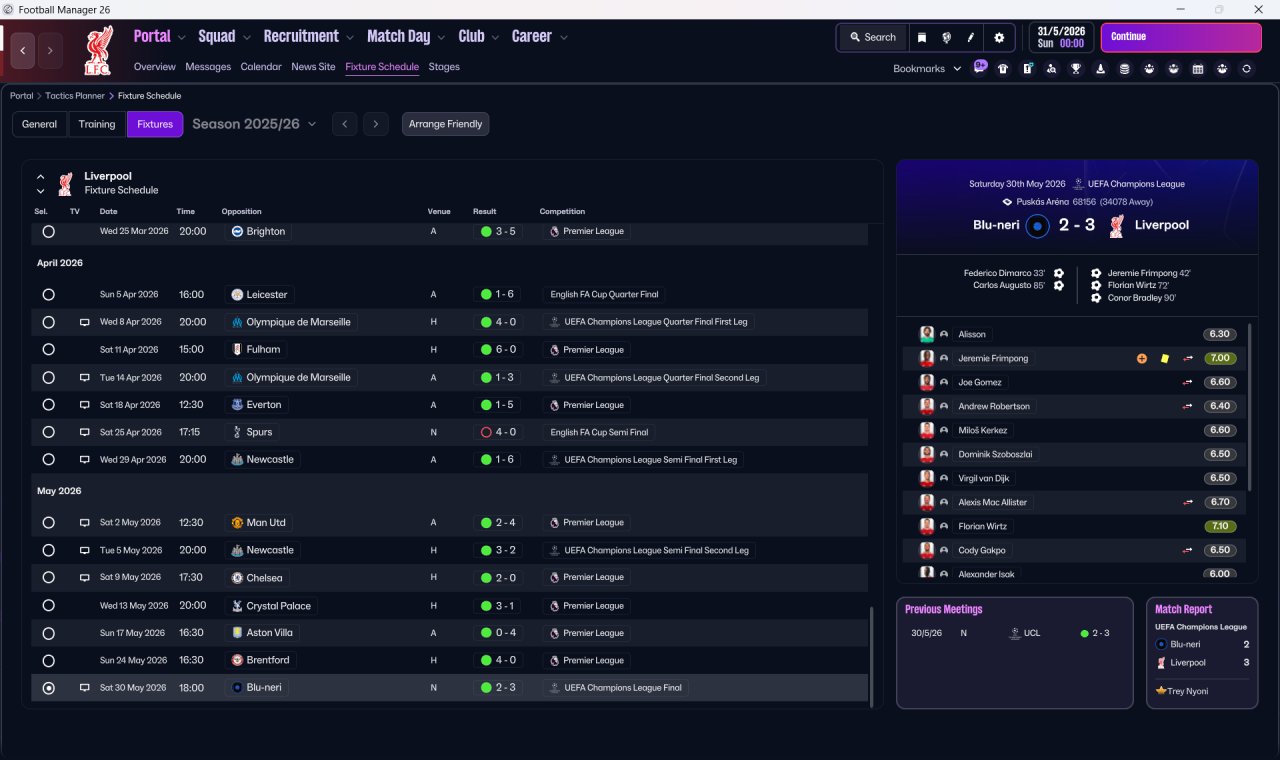The image size is (1280, 760).
Task: Collapse the Liverpool Fixture Schedule section chevron
Action: pos(41,177)
